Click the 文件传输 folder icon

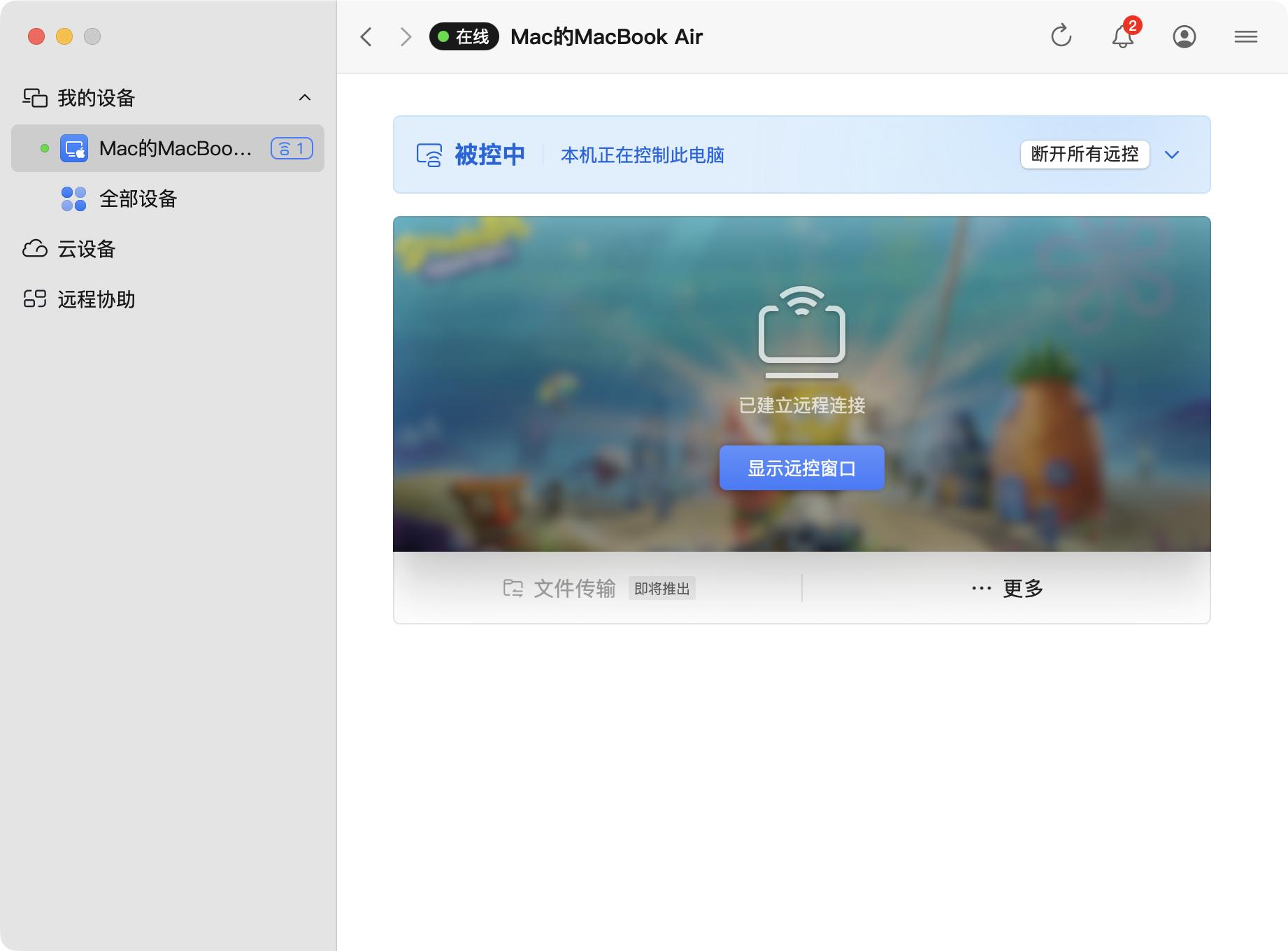[x=513, y=588]
